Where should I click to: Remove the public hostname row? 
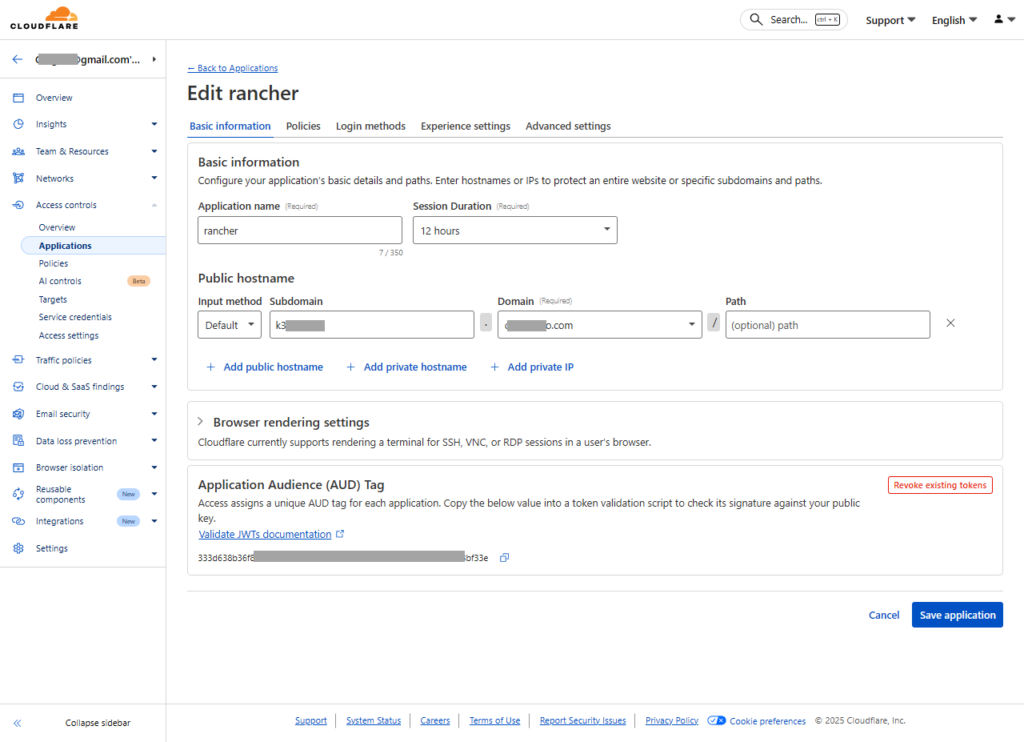coord(950,324)
